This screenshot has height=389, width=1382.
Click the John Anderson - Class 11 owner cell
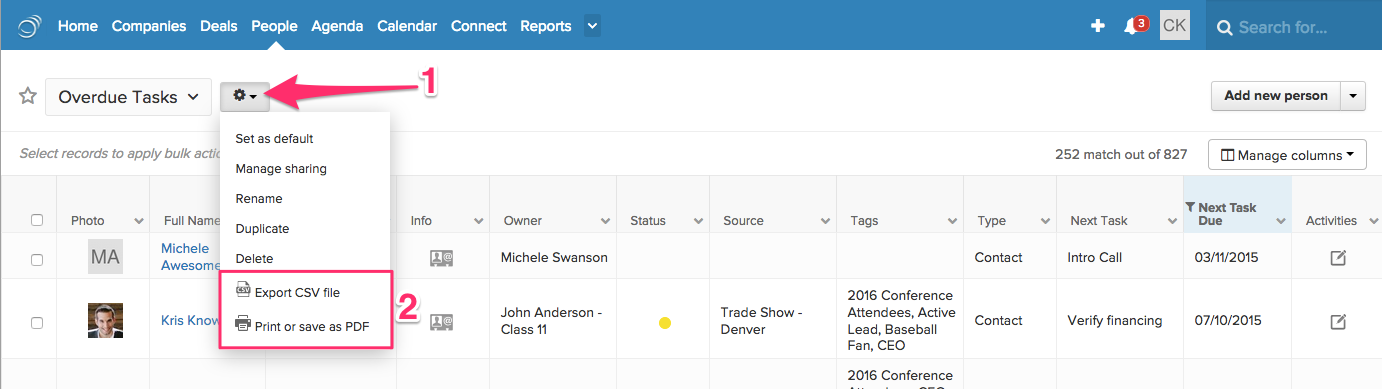coord(552,321)
